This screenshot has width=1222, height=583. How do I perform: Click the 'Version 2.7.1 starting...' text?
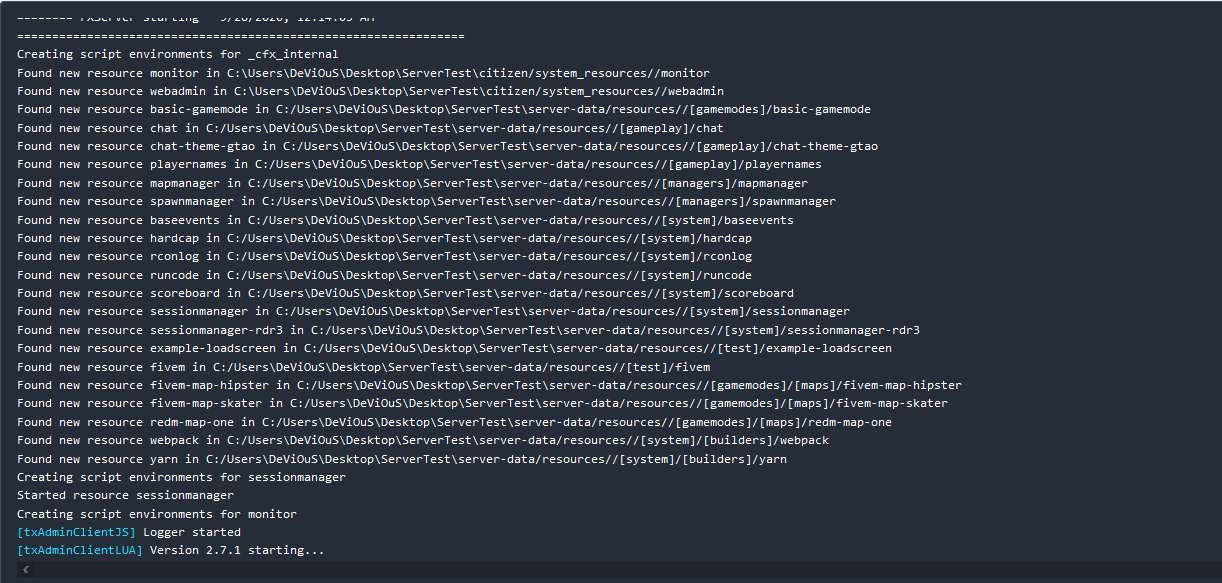pyautogui.click(x=237, y=550)
